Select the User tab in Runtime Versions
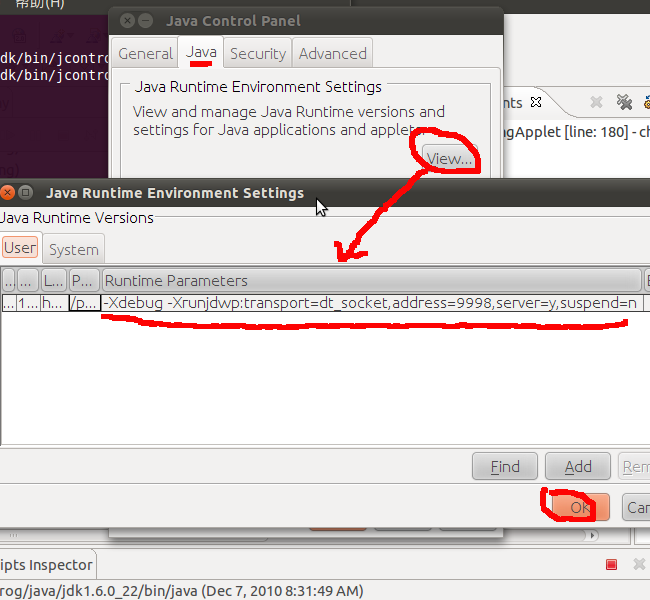This screenshot has width=650, height=600. [x=20, y=248]
